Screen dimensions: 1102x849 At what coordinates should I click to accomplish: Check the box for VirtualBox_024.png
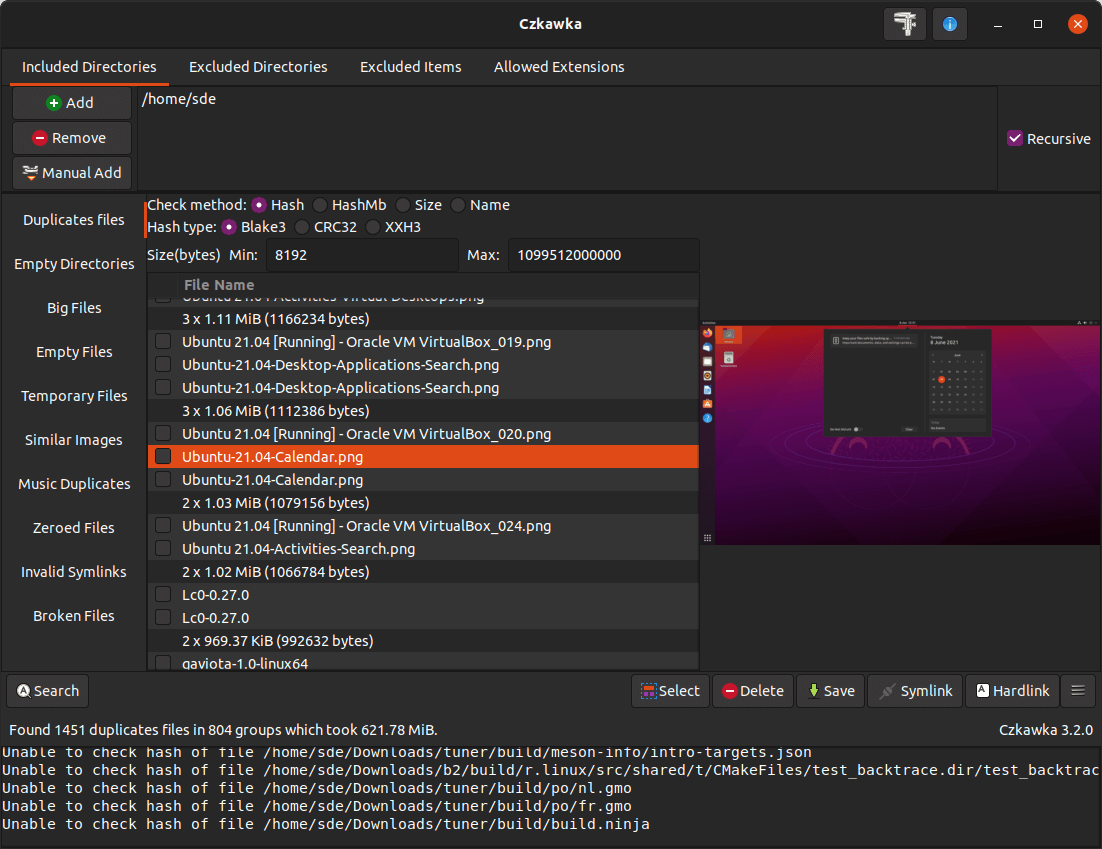click(x=163, y=526)
